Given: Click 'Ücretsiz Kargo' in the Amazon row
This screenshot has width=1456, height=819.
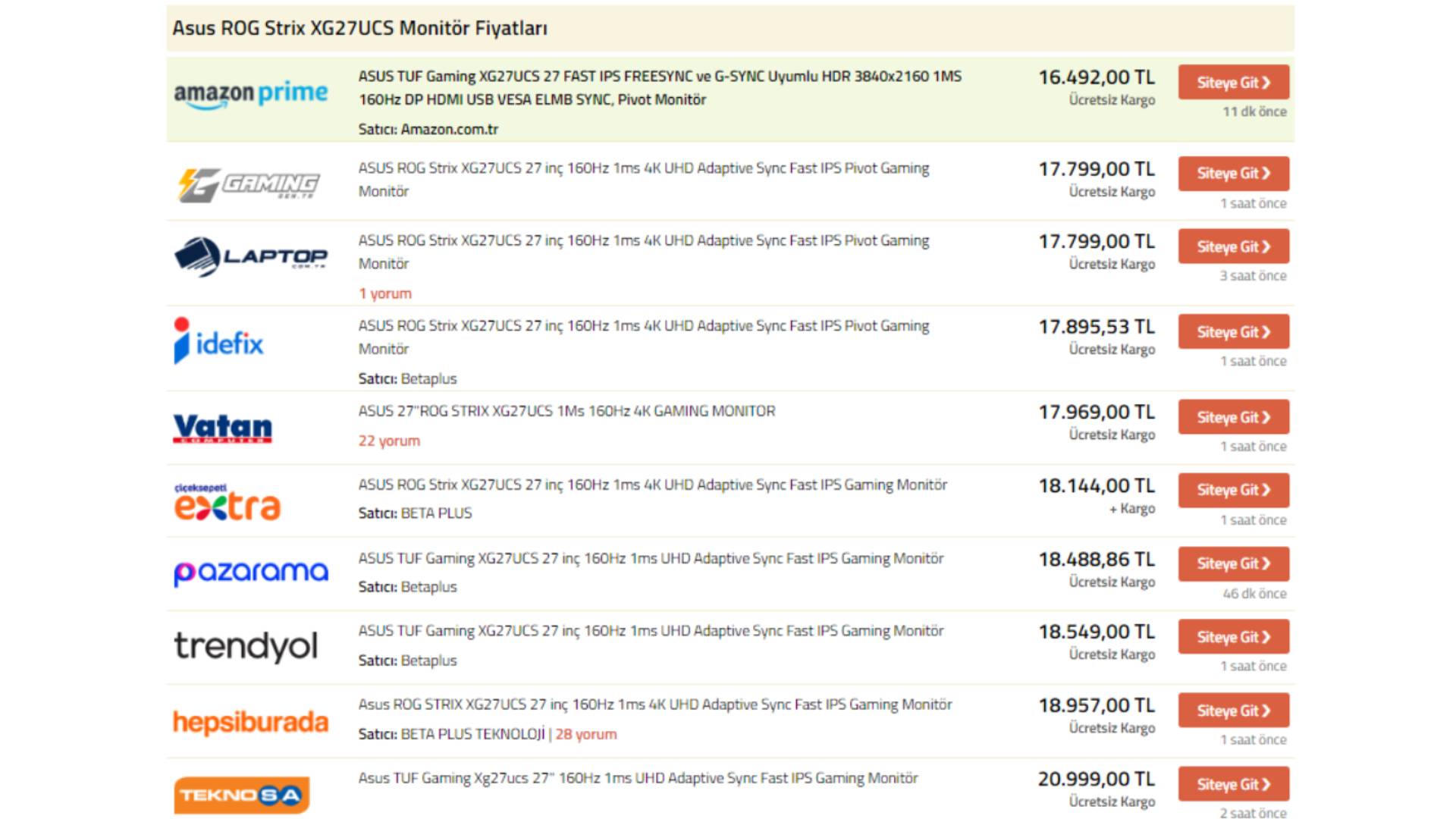Looking at the screenshot, I should coord(1112,100).
